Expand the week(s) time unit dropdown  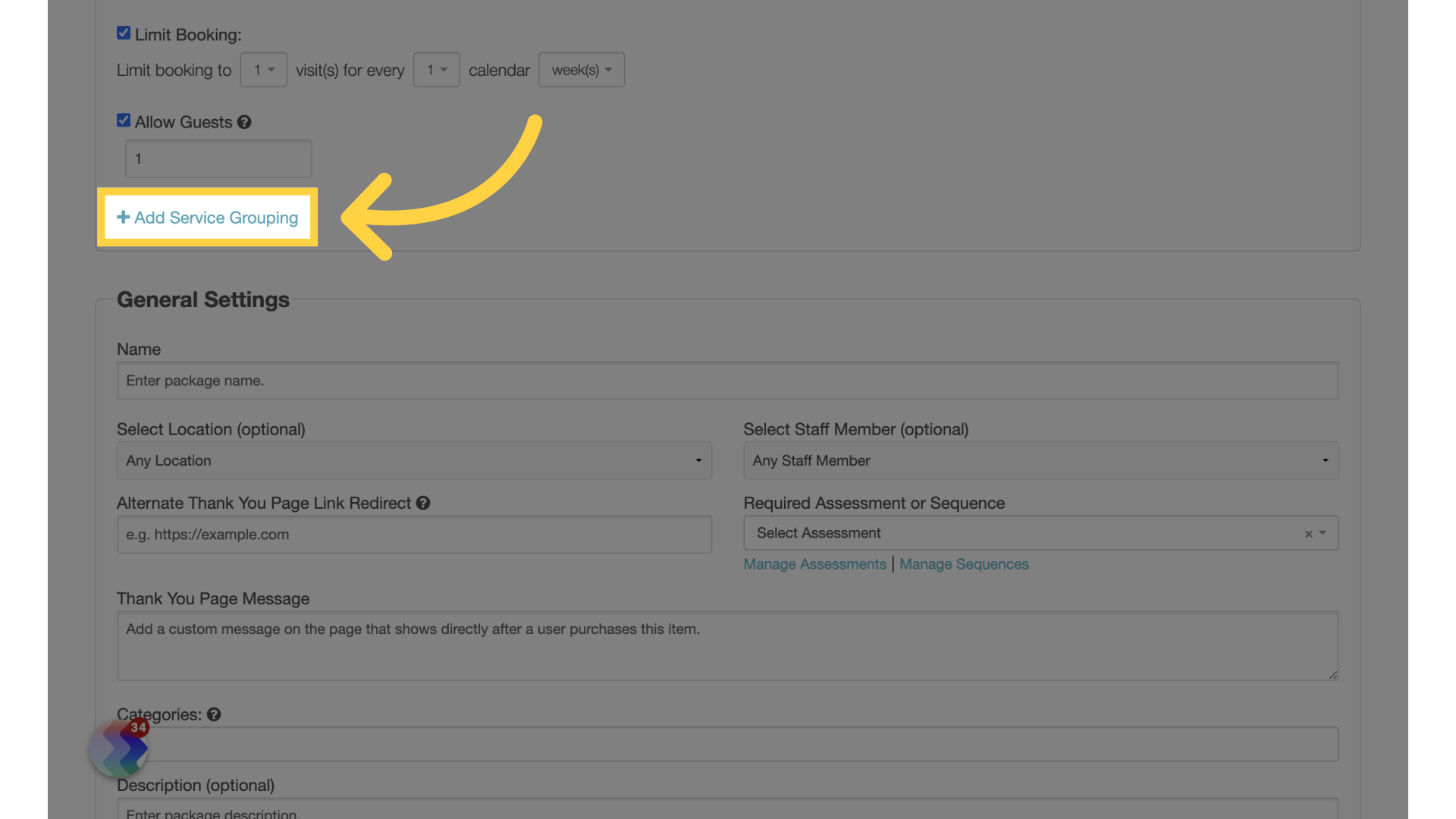coord(581,69)
